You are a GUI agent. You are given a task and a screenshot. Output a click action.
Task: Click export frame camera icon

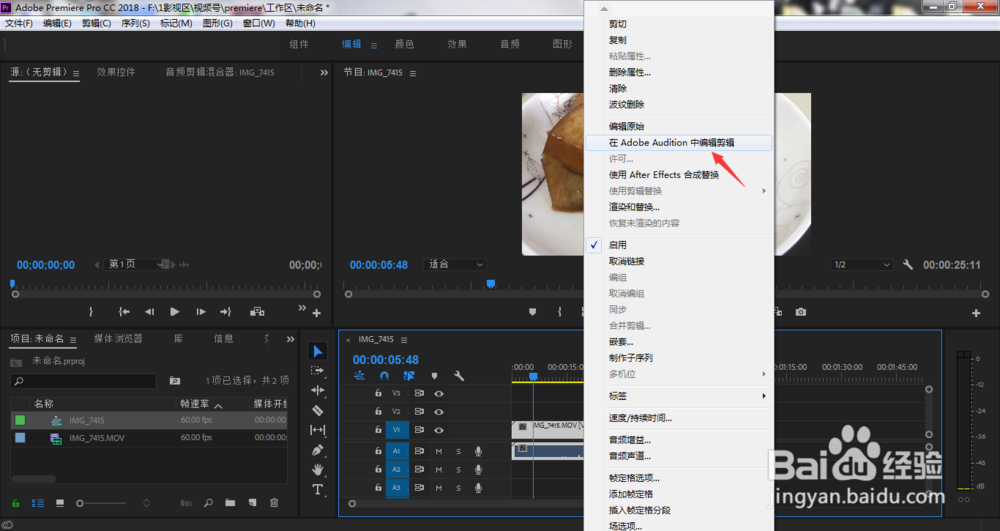coord(801,312)
